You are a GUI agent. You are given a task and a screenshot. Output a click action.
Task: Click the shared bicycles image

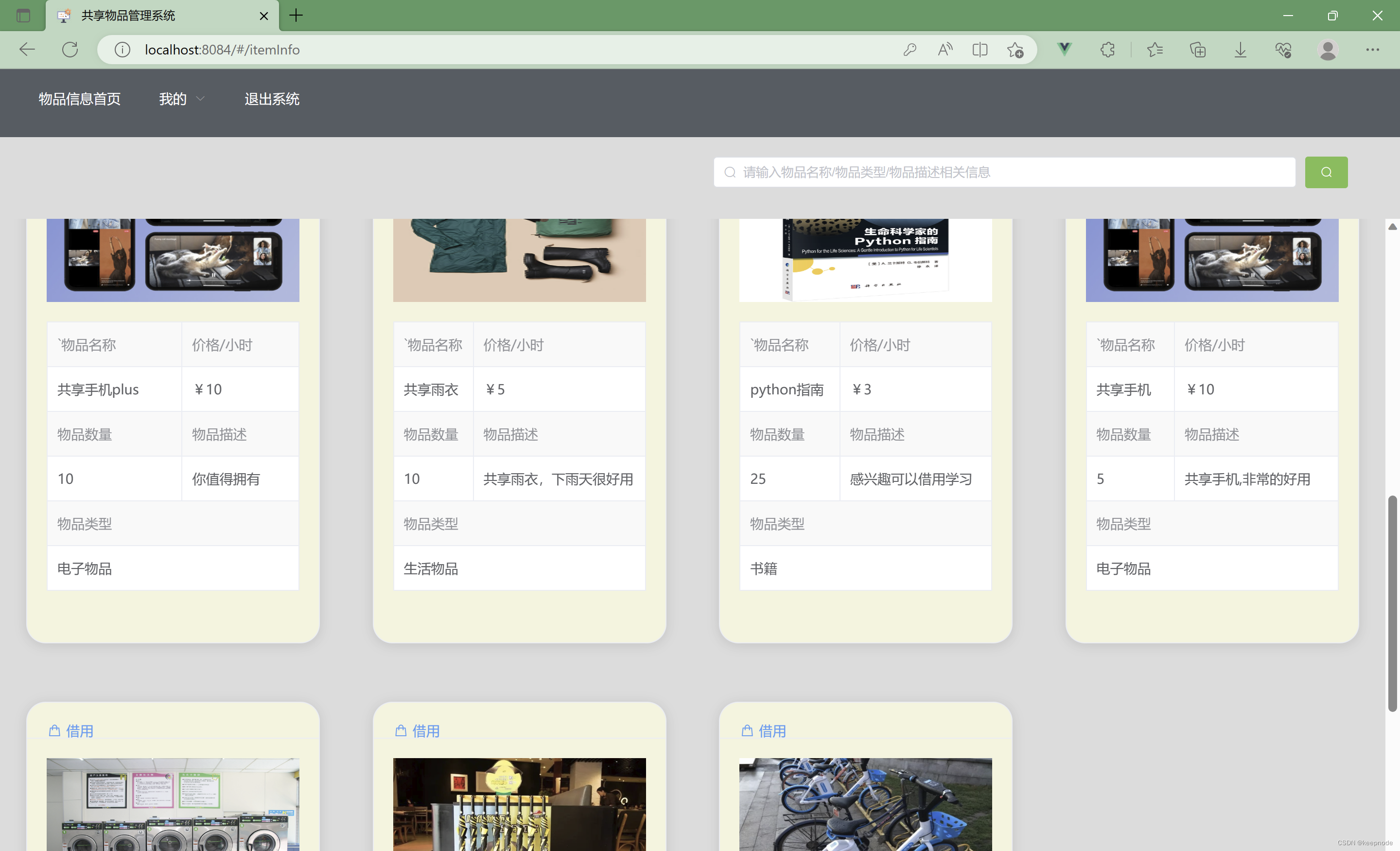click(865, 804)
